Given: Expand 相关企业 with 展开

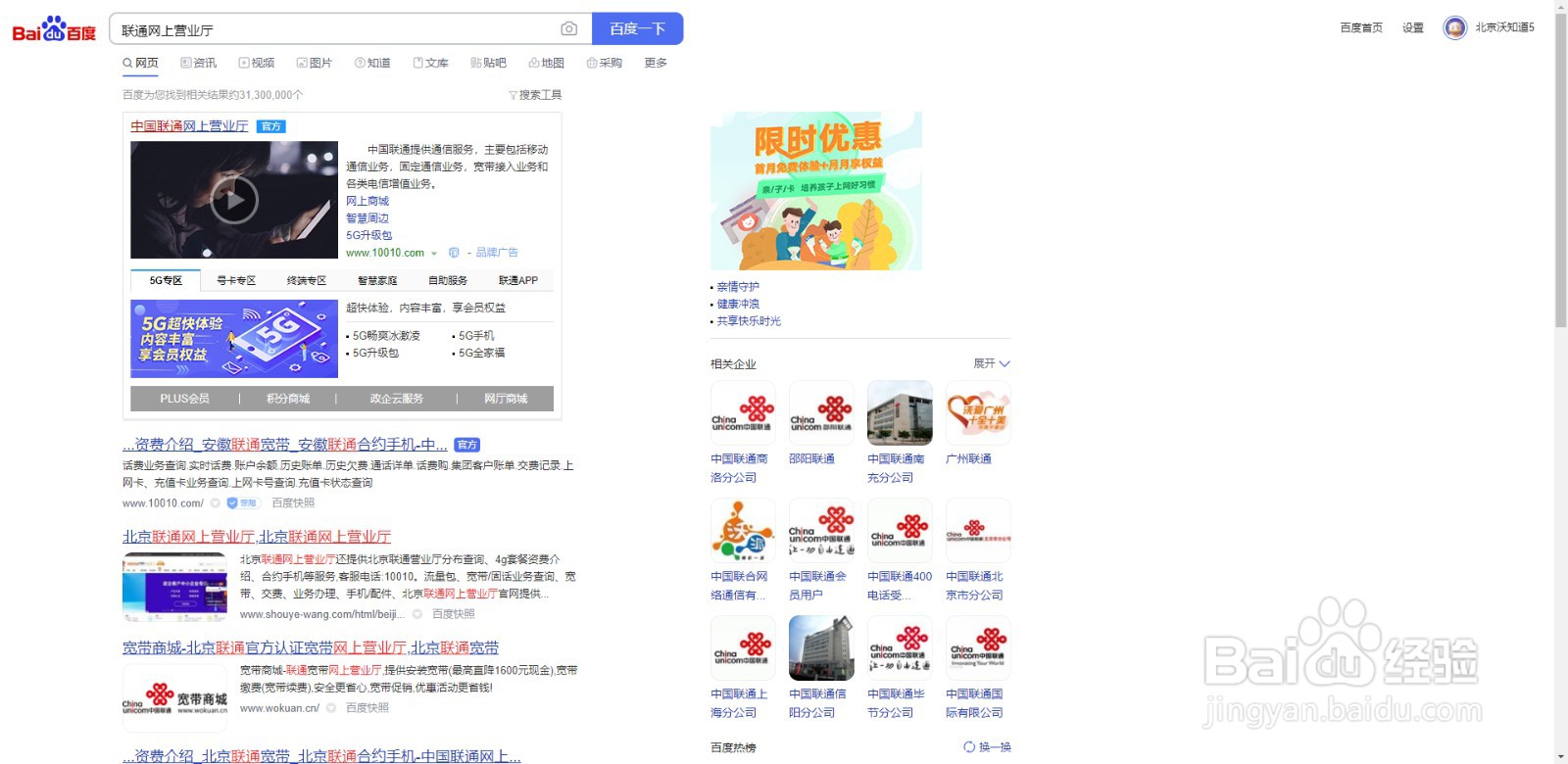Looking at the screenshot, I should 991,363.
